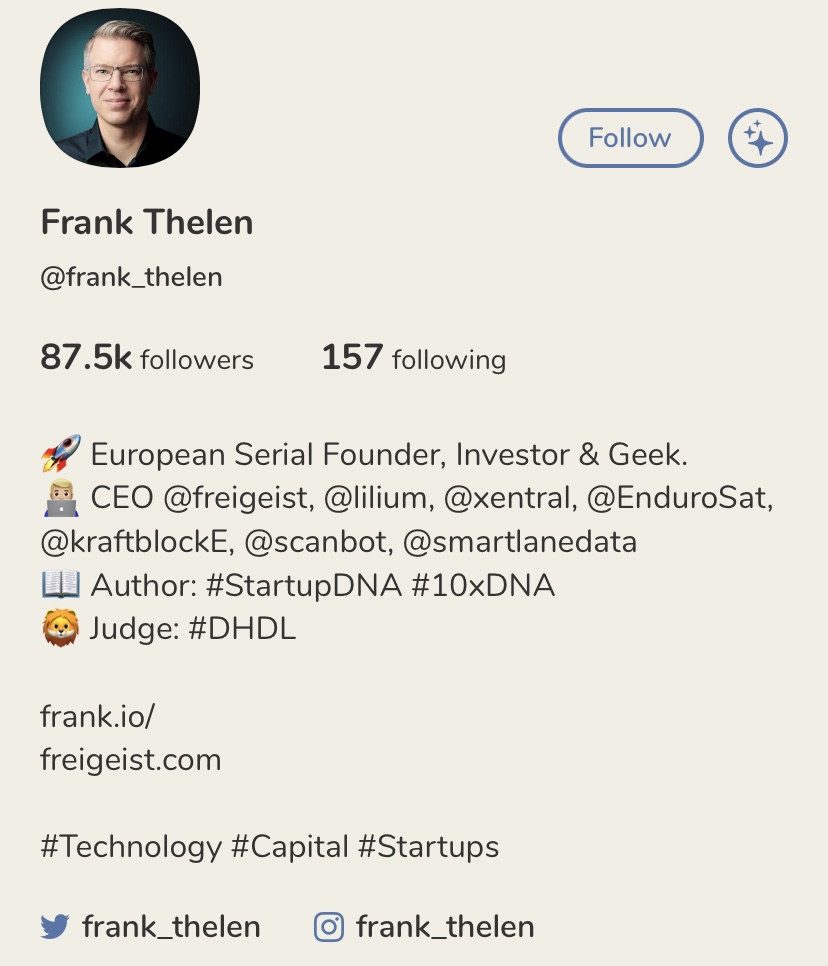Click the open book emoji
Viewport: 828px width, 966px height.
(x=60, y=585)
